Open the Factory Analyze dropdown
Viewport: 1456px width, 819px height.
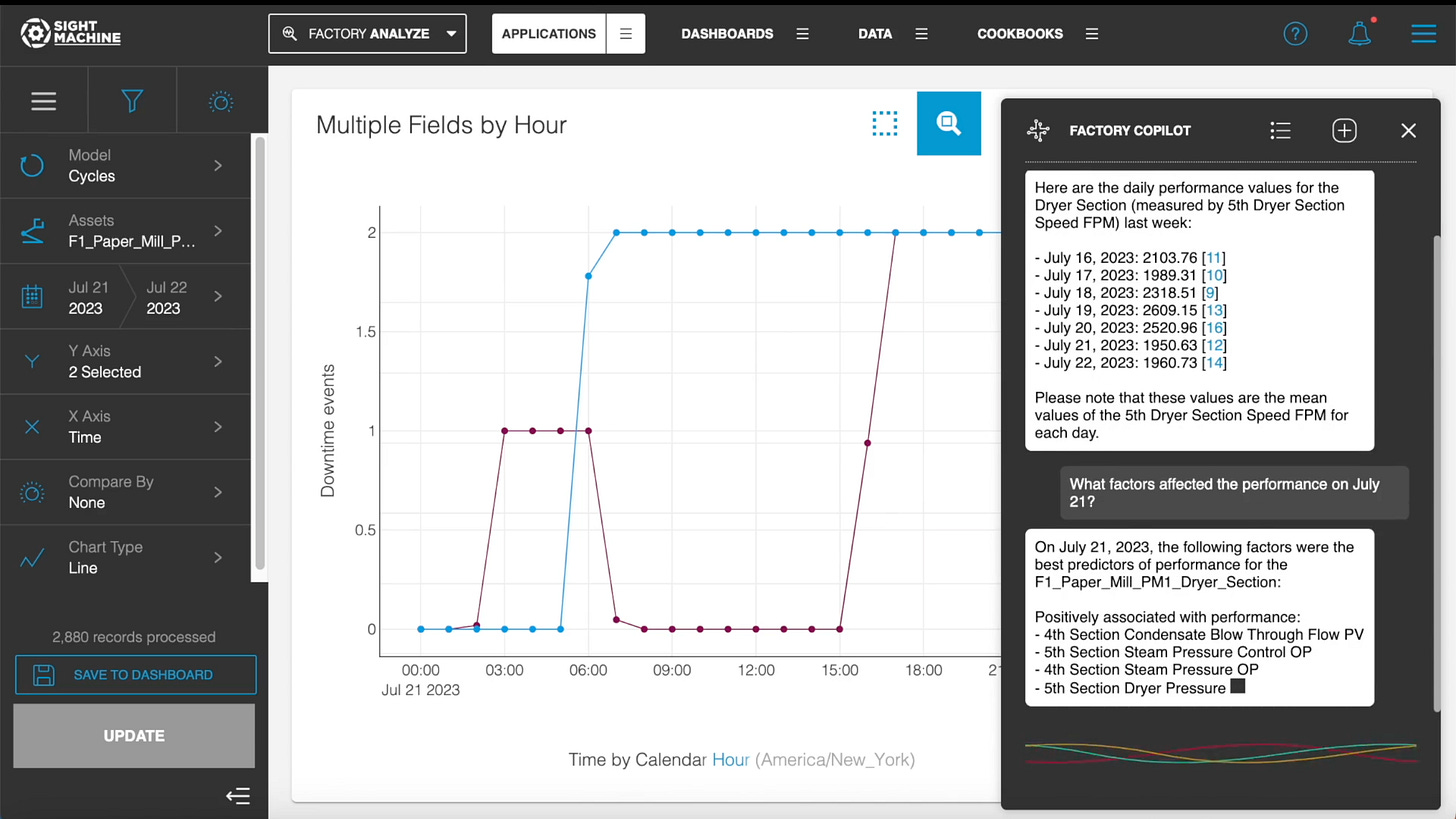click(367, 33)
